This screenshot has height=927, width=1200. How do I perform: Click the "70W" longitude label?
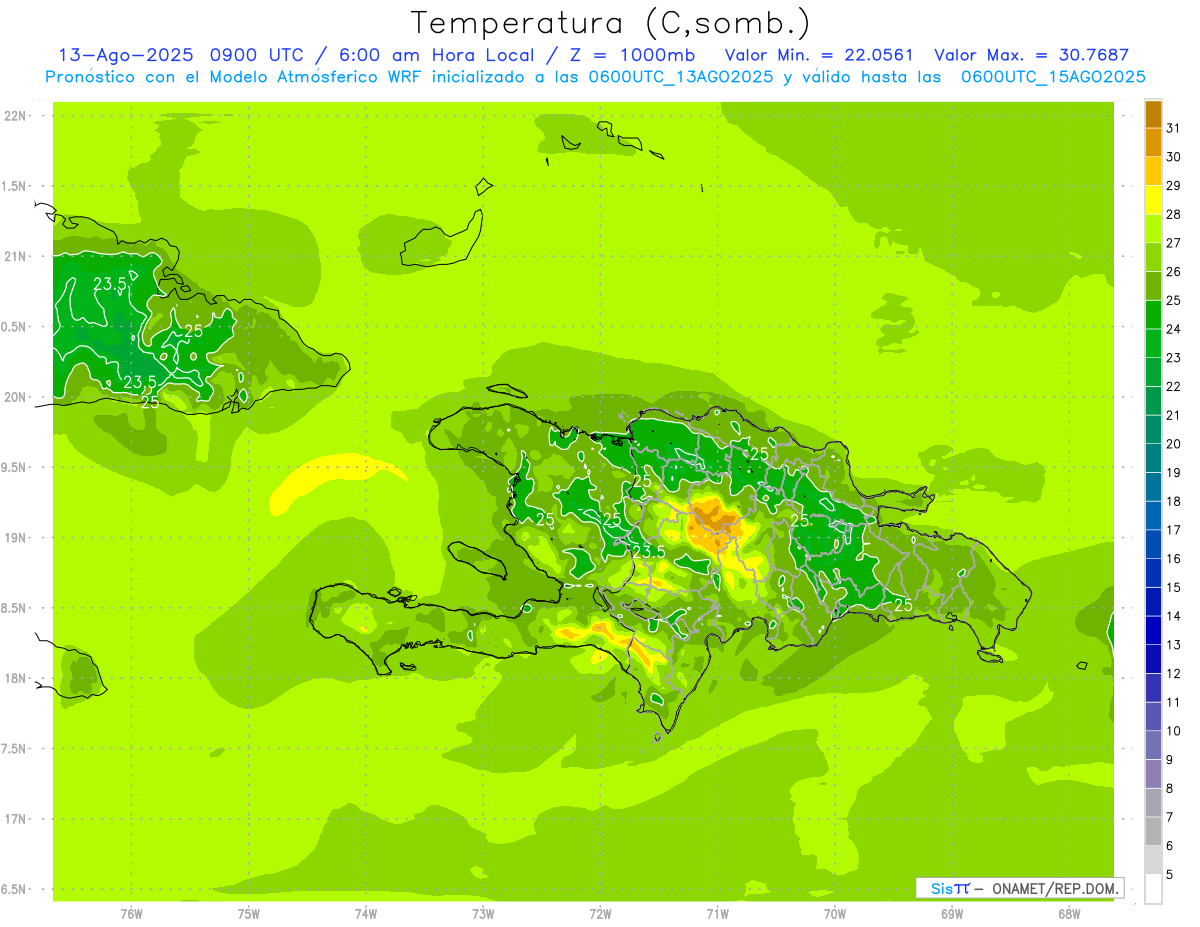point(835,914)
